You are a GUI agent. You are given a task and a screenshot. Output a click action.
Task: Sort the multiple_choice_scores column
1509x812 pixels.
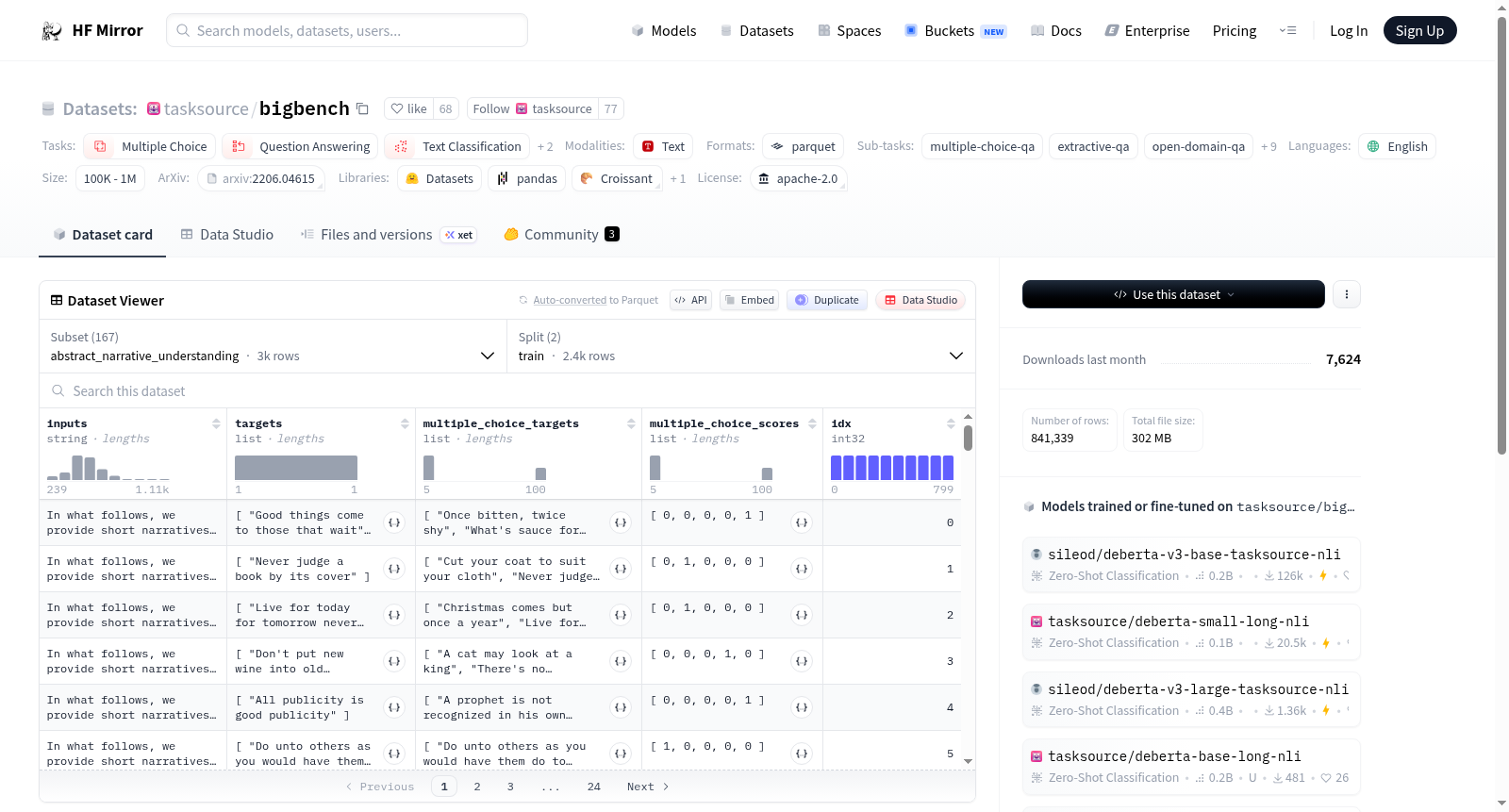812,423
